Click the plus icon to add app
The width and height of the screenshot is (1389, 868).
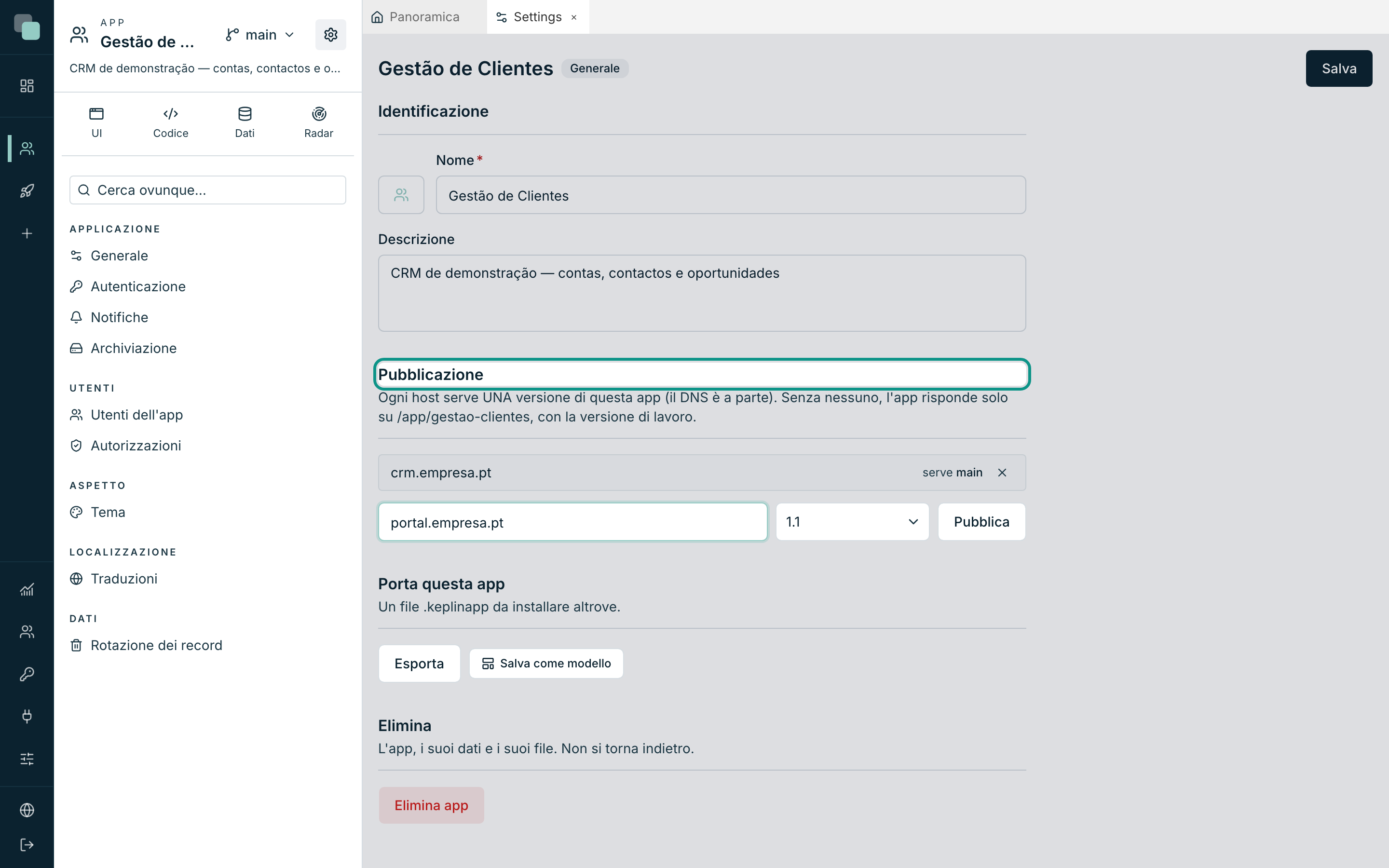(27, 234)
